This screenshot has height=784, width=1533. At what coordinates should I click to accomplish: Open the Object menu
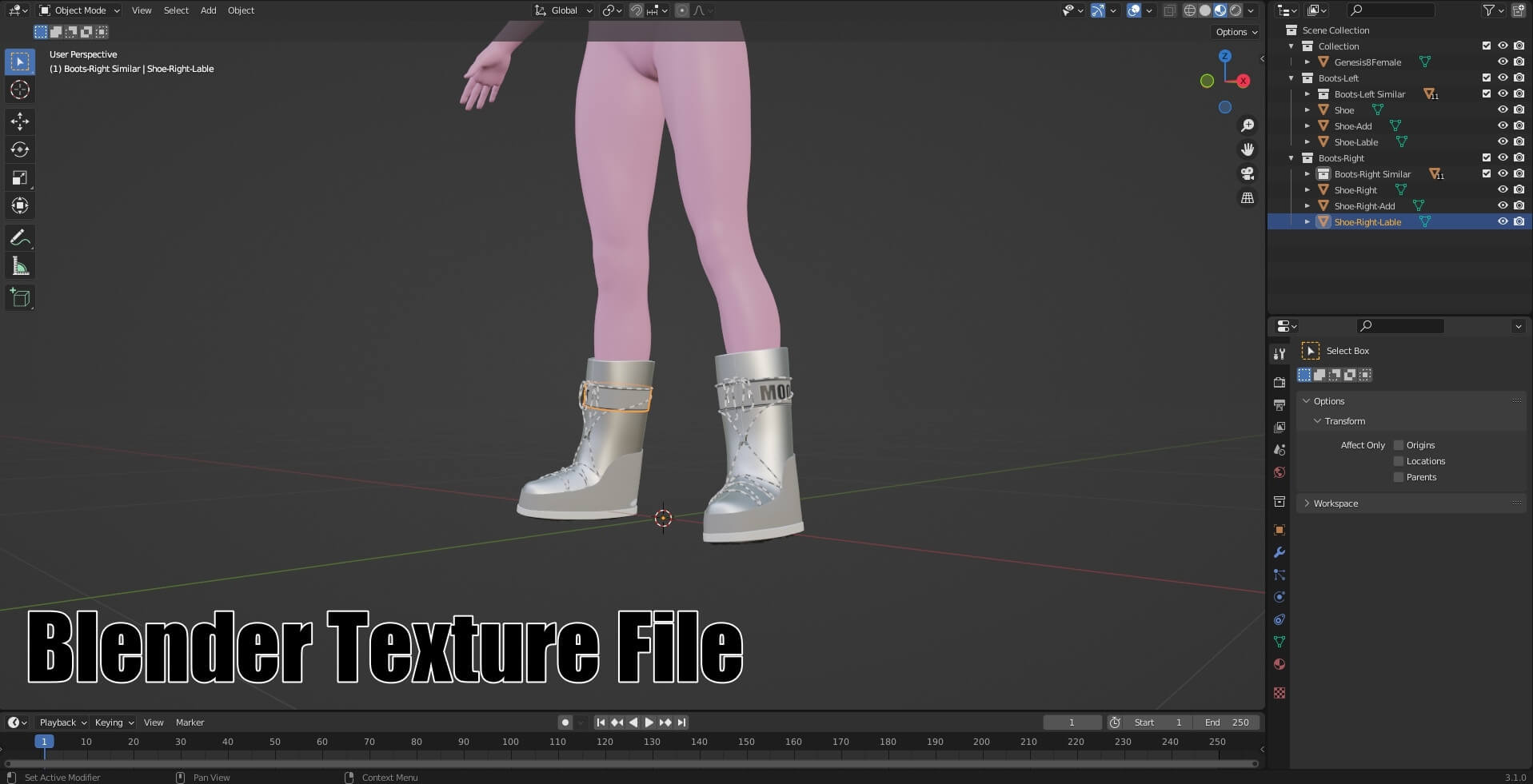(x=241, y=10)
